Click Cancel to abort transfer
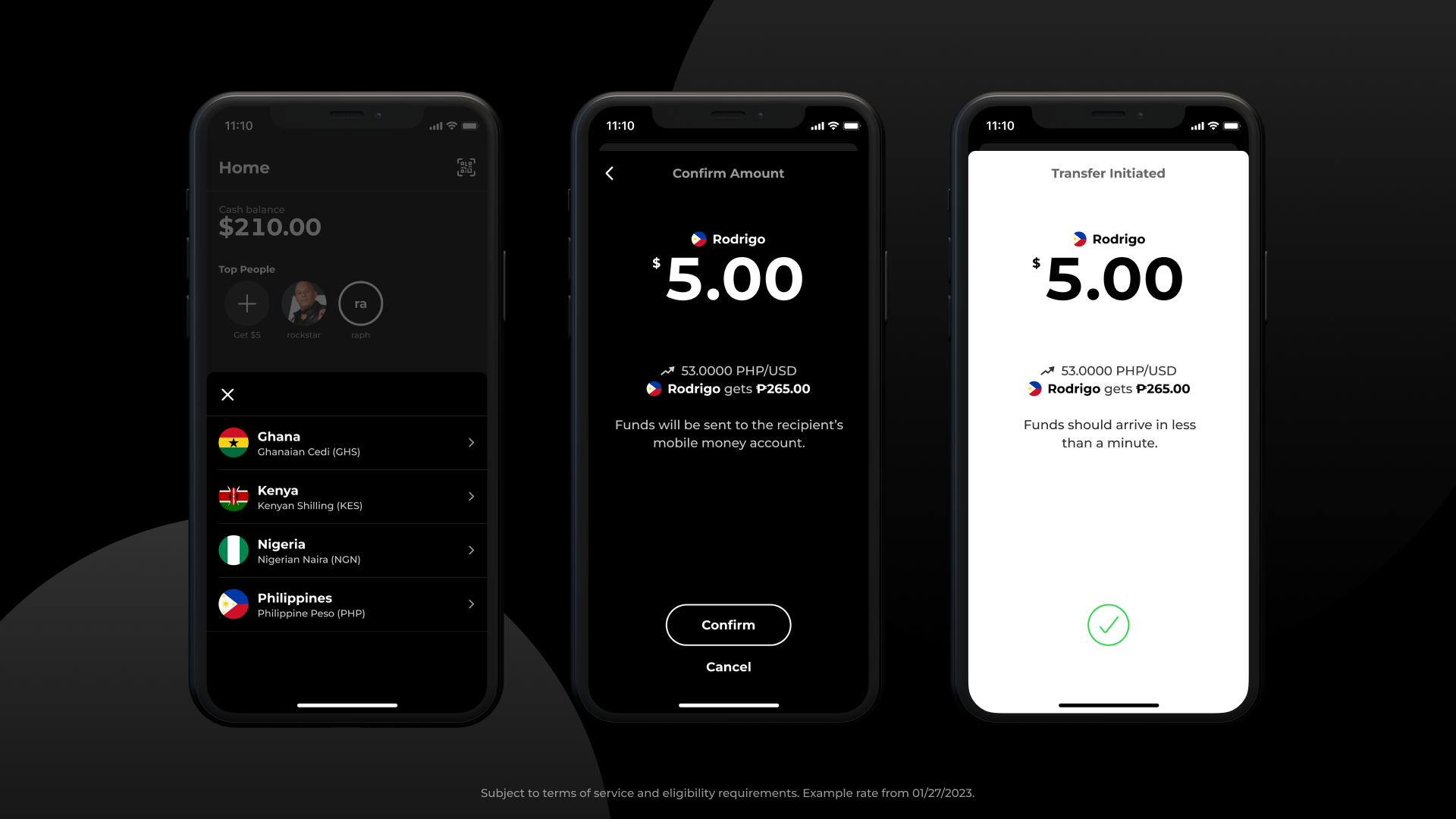The image size is (1456, 819). click(x=728, y=666)
